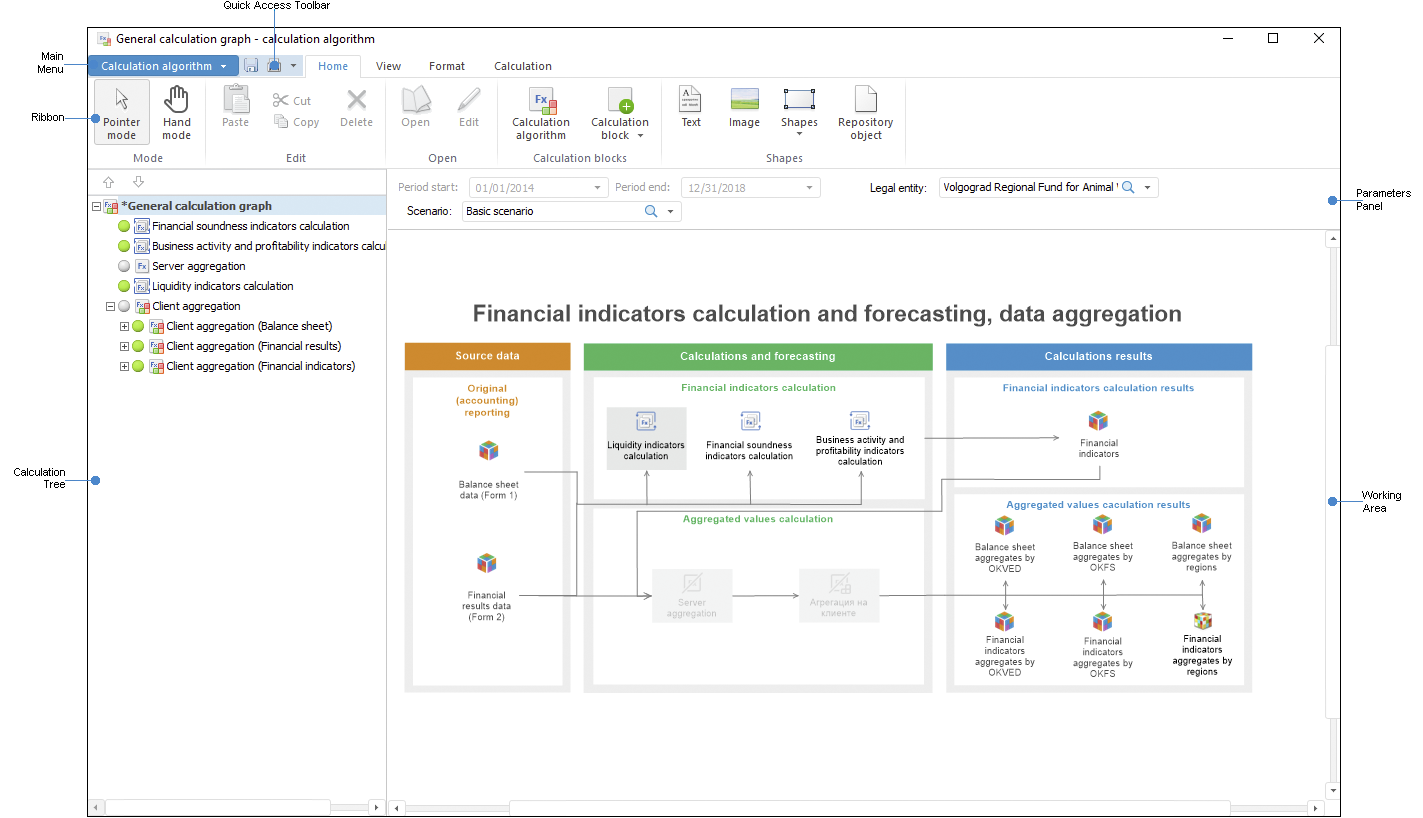
Task: Click the Calculation block icon
Action: 620,99
